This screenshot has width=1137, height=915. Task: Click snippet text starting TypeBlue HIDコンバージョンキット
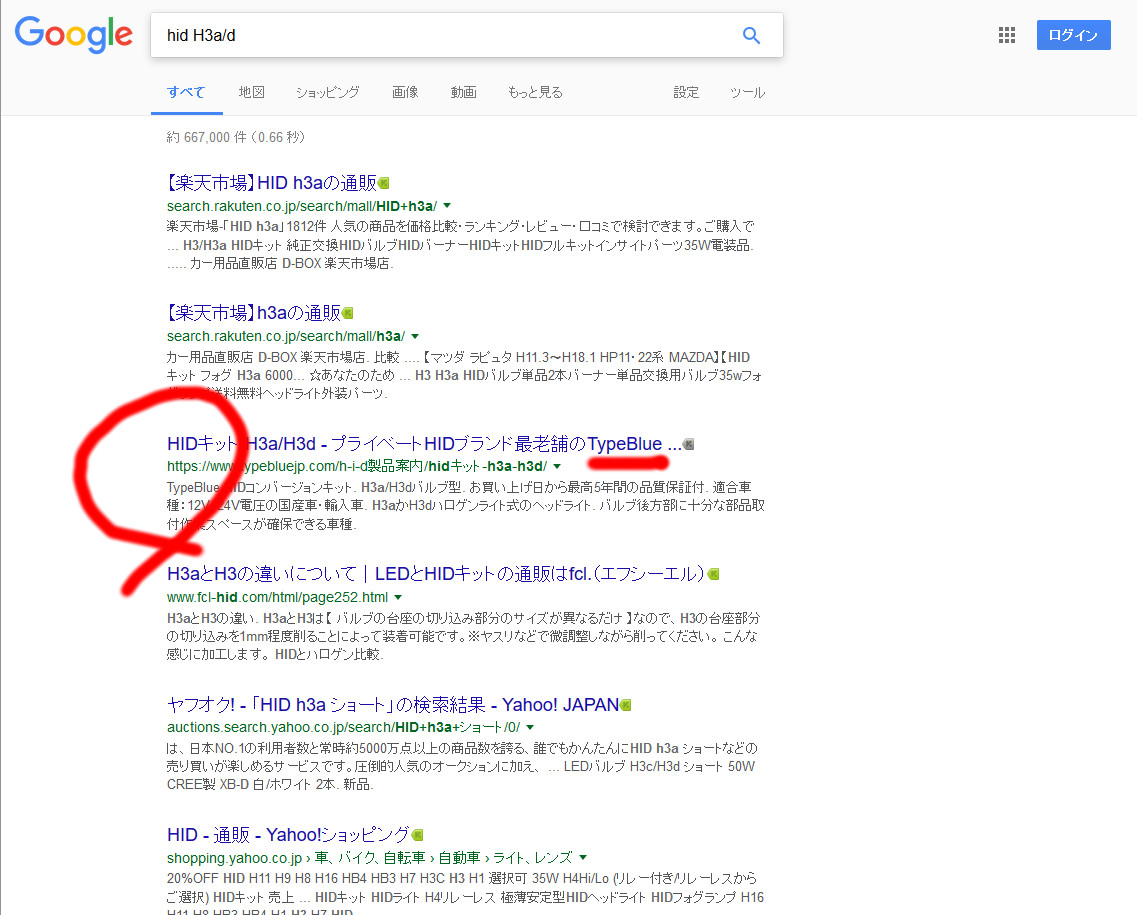pos(466,505)
